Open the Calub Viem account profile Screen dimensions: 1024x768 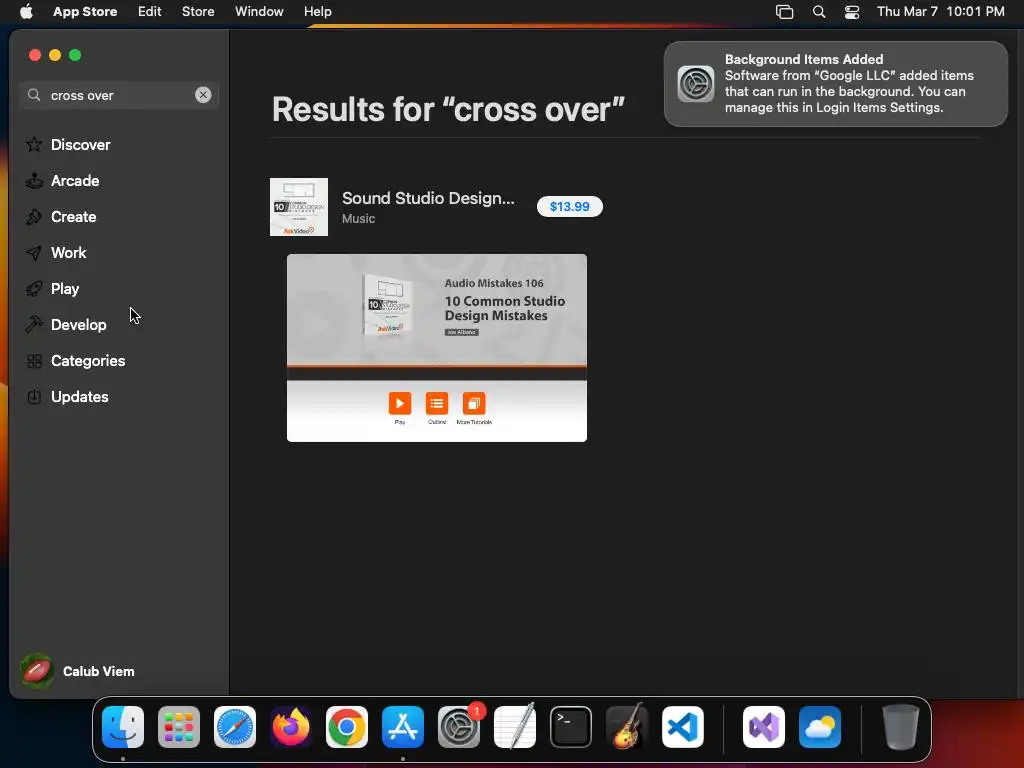pos(78,671)
